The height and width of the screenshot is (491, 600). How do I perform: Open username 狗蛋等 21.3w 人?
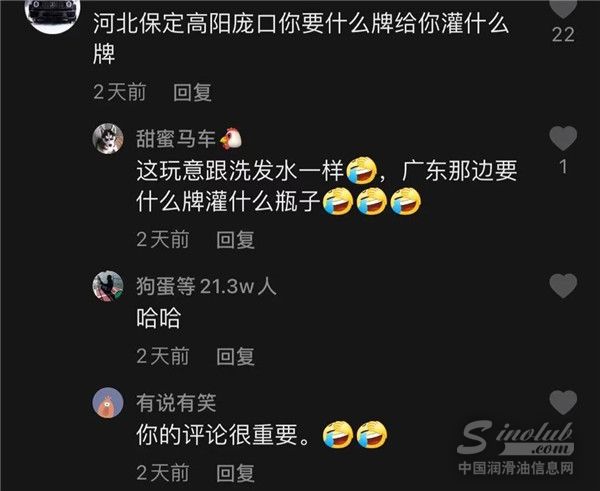pos(206,286)
